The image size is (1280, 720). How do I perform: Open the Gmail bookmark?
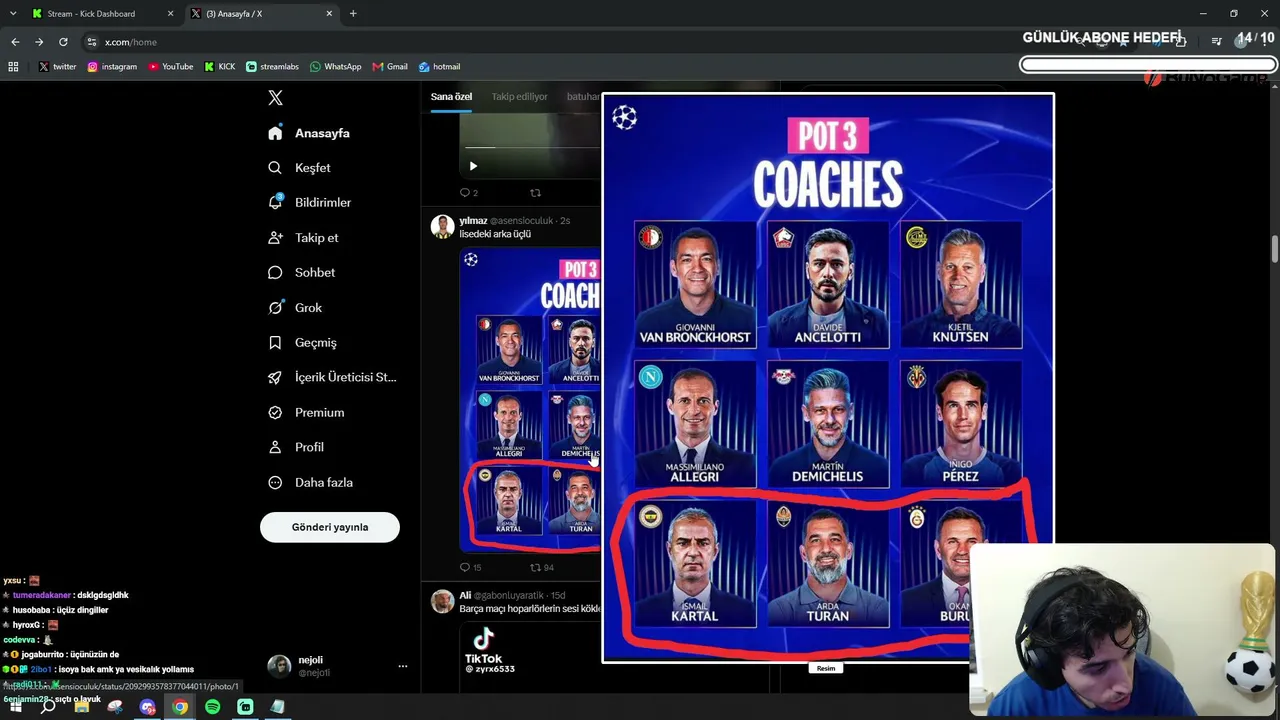click(x=390, y=67)
